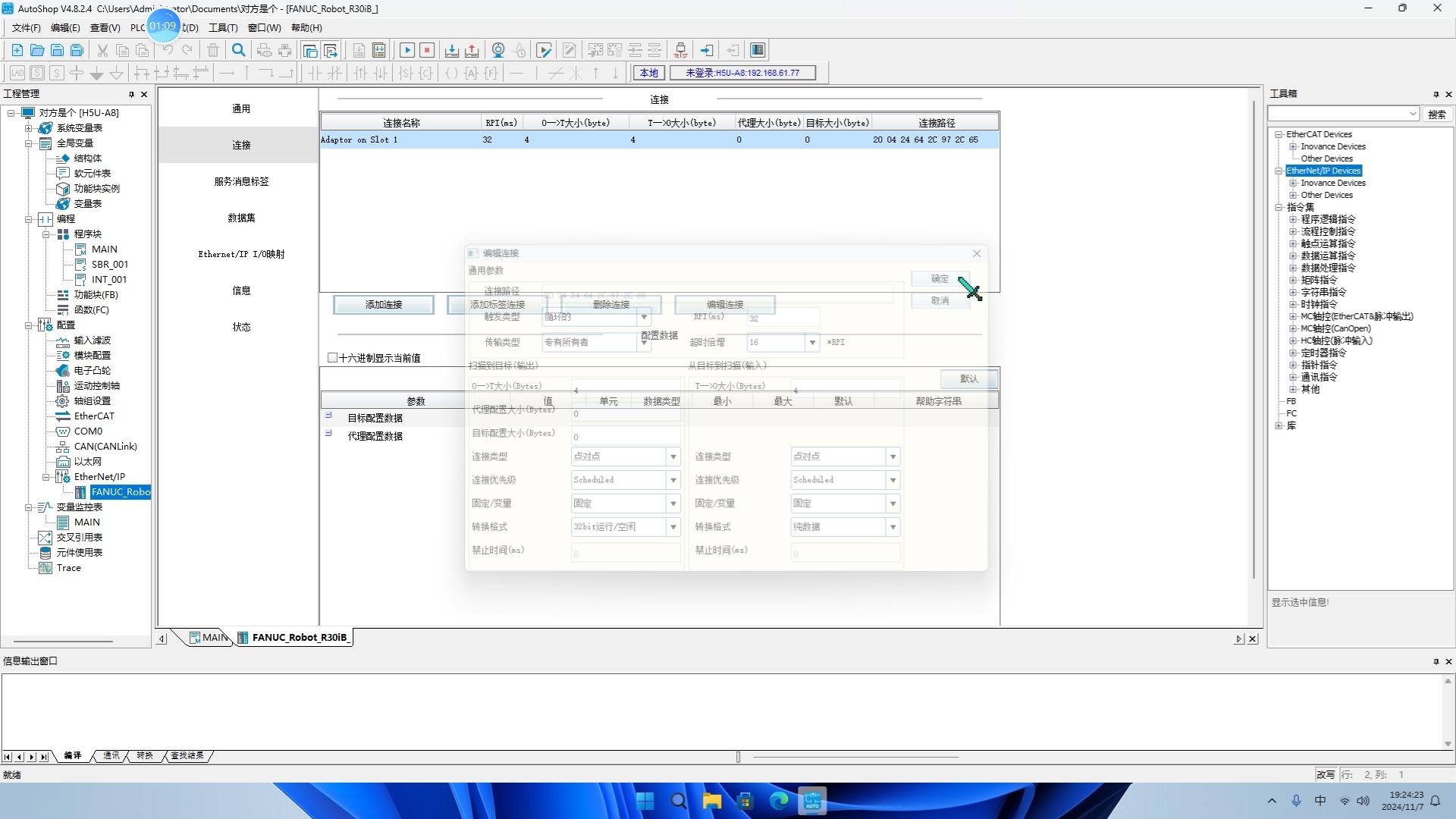The width and height of the screenshot is (1456, 819).
Task: Click the Download to PLC icon
Action: [452, 50]
